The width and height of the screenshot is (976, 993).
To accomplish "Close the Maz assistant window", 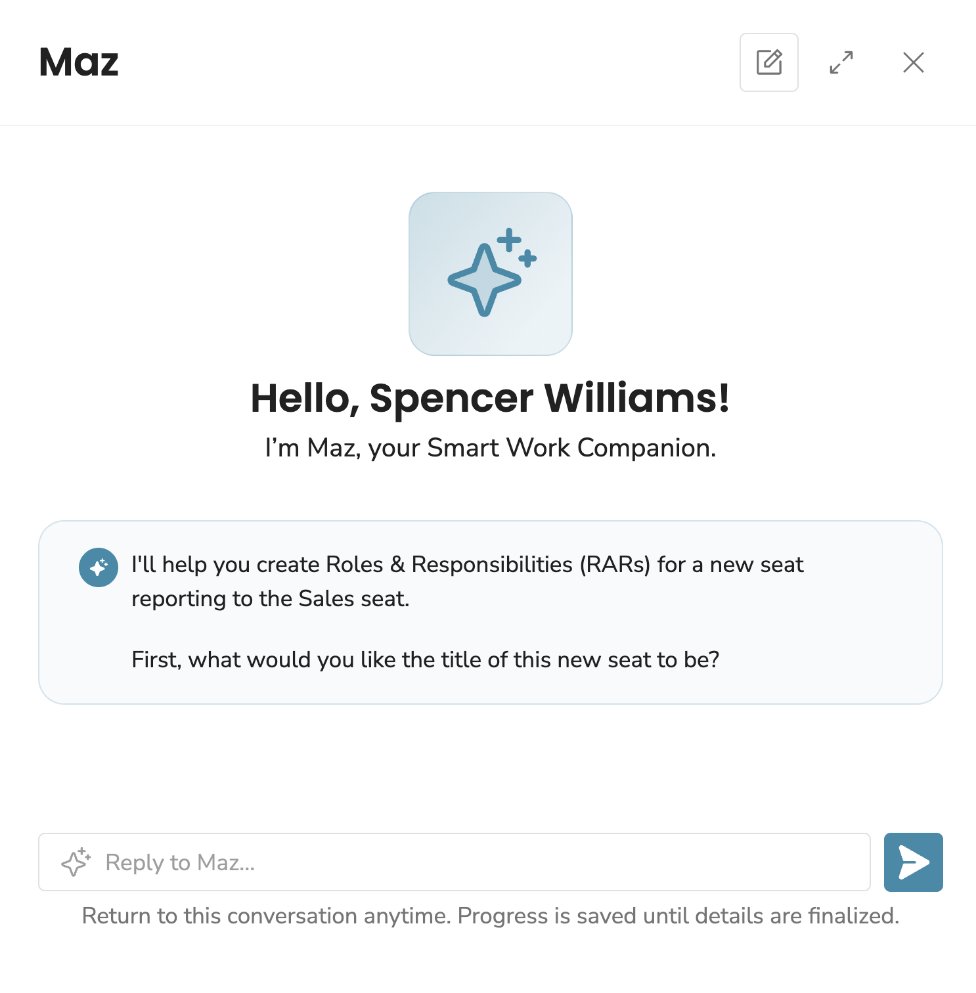I will 913,62.
